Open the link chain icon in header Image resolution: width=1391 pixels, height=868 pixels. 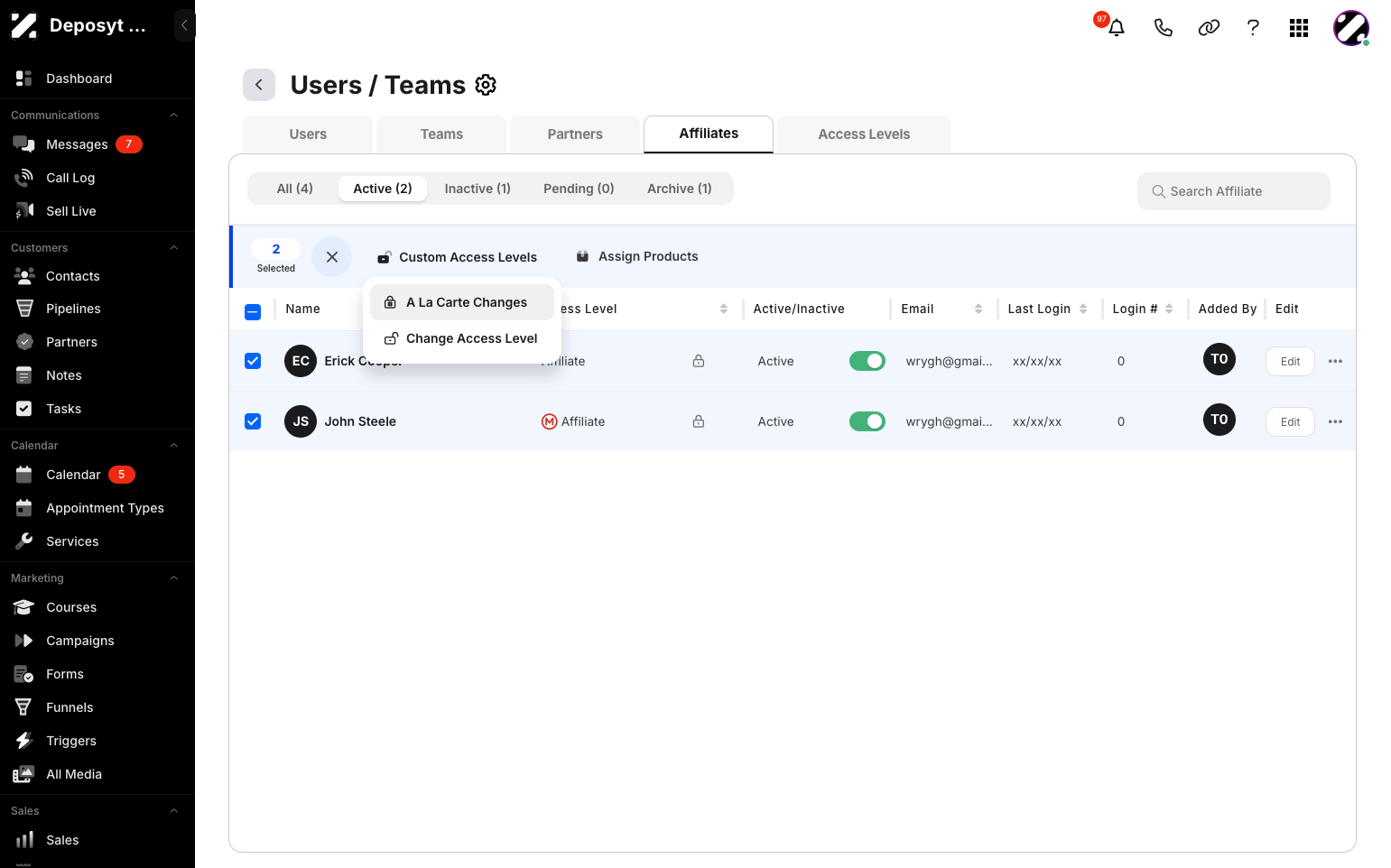[x=1209, y=28]
